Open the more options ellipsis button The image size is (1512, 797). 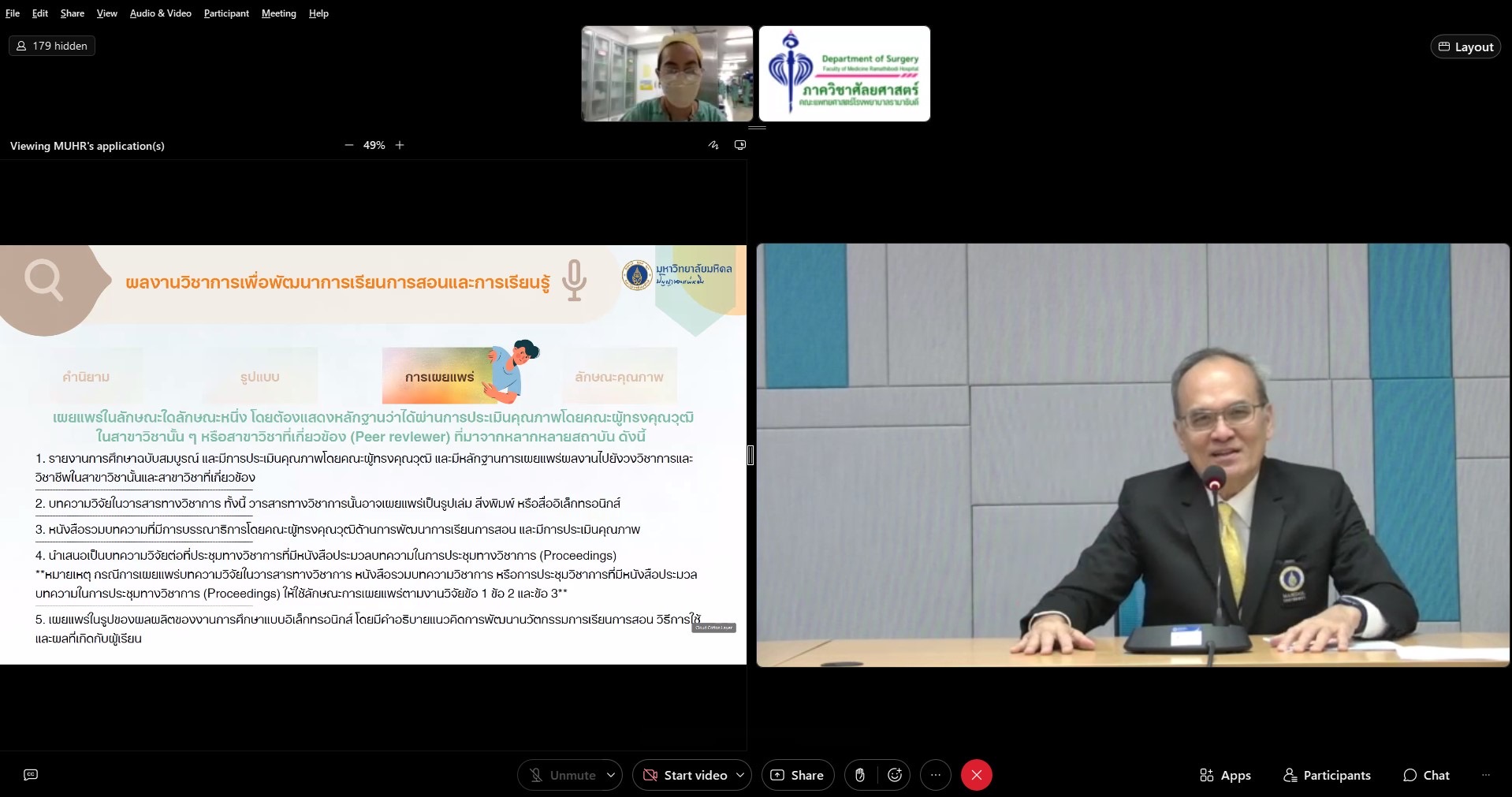pyautogui.click(x=936, y=775)
